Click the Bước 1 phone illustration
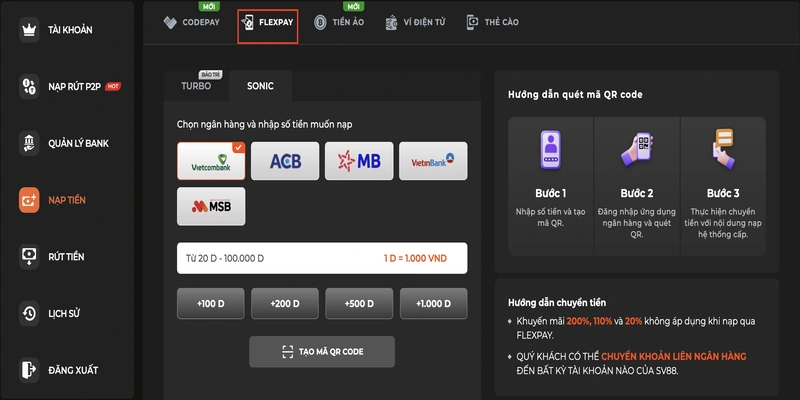Screen dimensions: 800x400 tap(550, 152)
